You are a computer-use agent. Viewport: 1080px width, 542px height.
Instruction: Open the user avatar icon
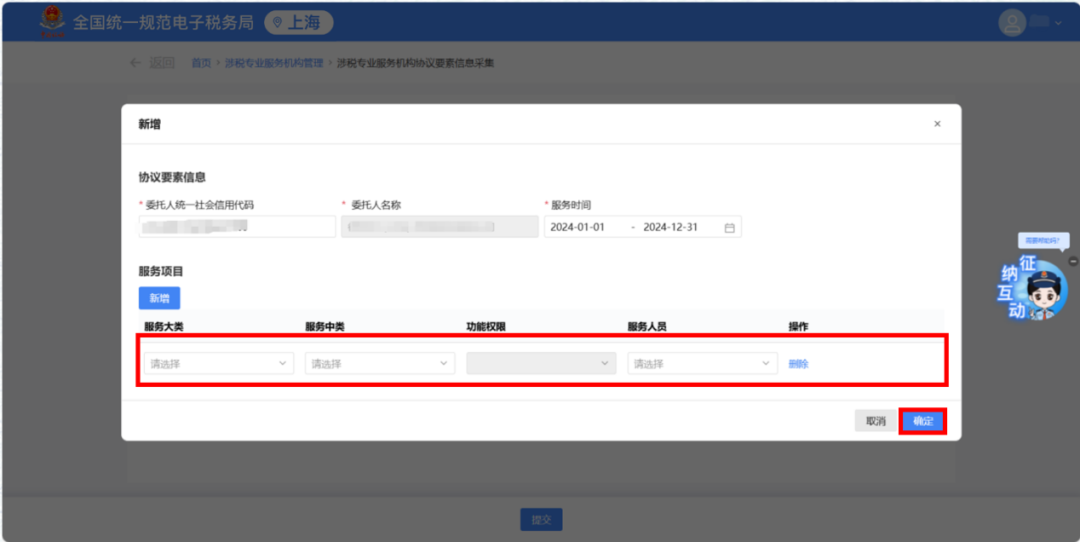pos(1012,23)
